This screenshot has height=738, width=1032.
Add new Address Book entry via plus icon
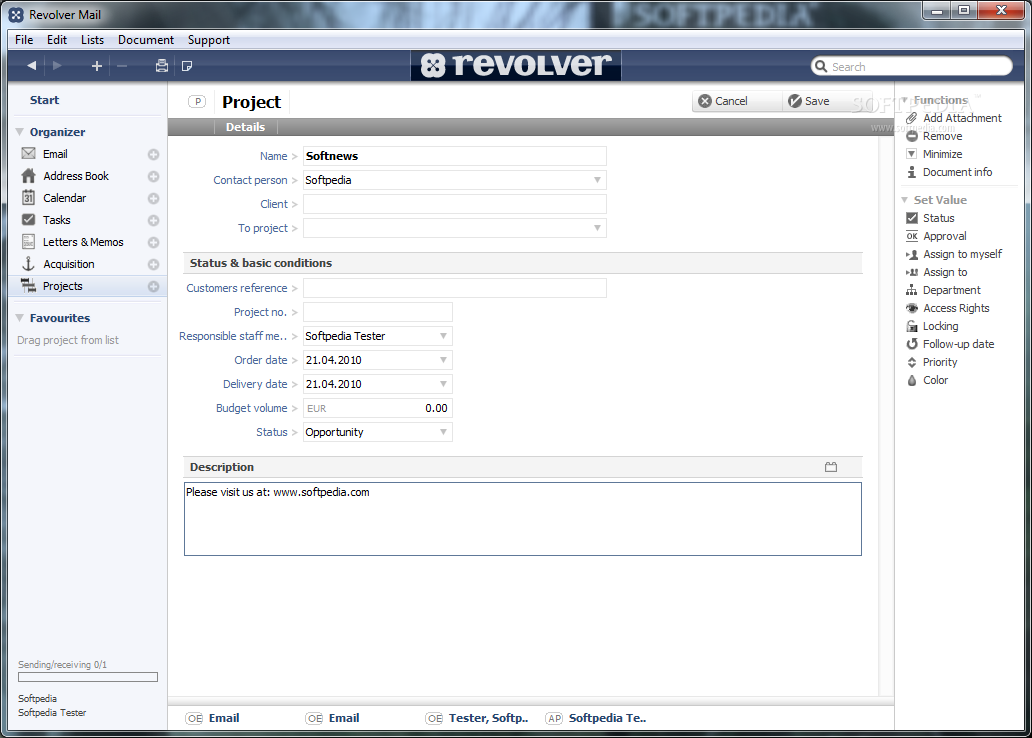pyautogui.click(x=153, y=176)
